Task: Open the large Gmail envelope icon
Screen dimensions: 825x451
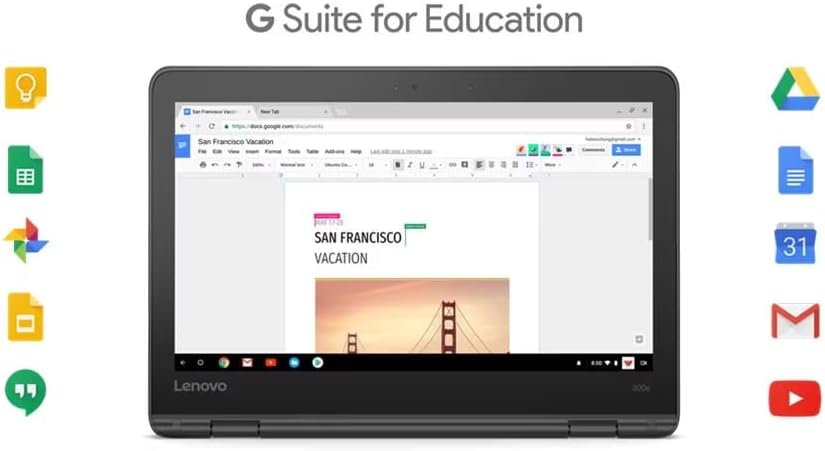Action: tap(795, 321)
